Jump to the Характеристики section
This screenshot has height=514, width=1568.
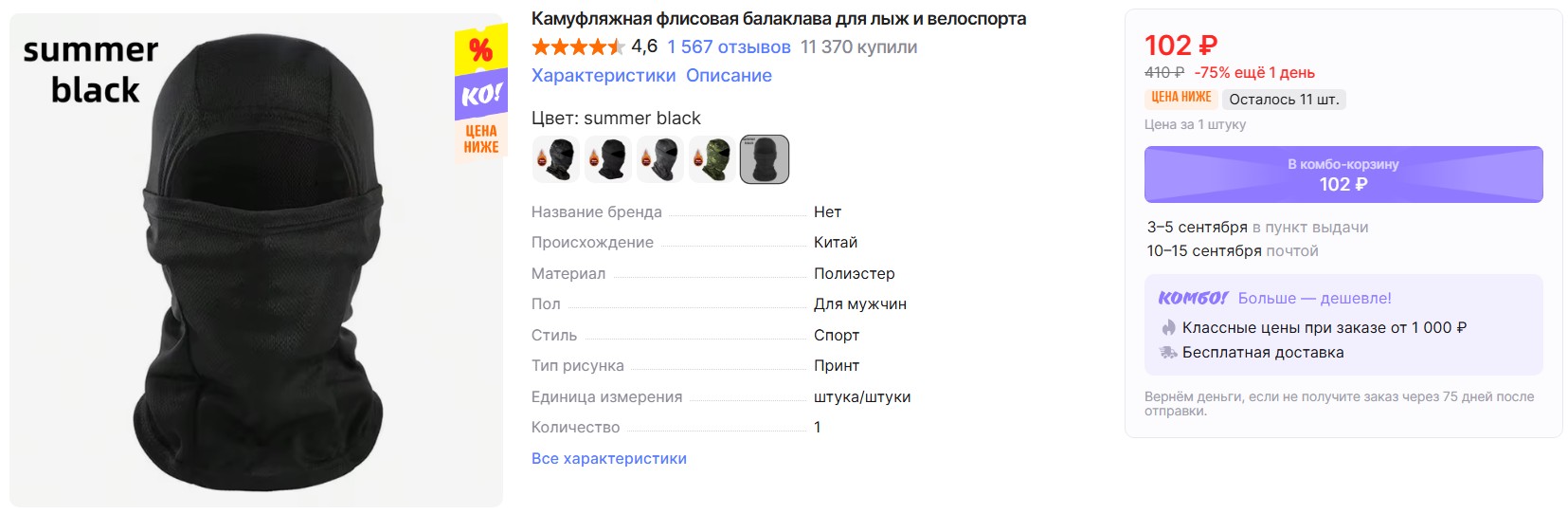pyautogui.click(x=604, y=76)
